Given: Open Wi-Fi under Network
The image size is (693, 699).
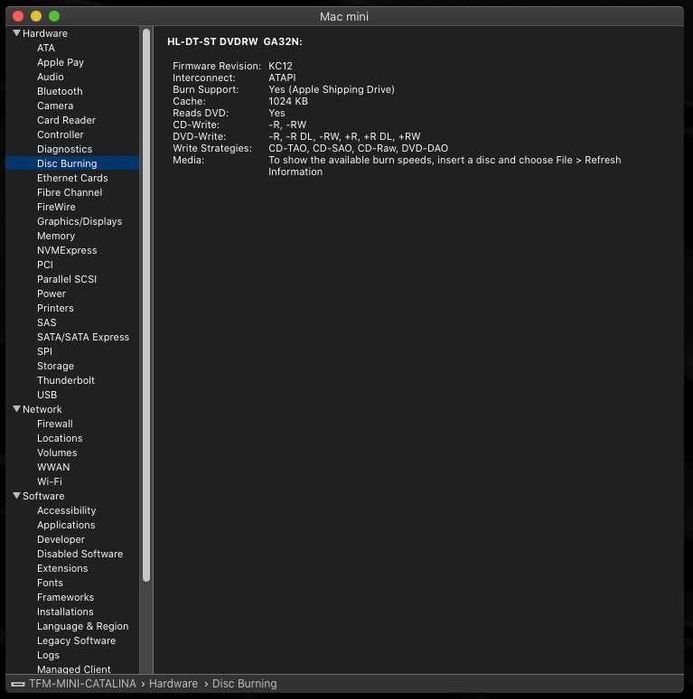Looking at the screenshot, I should point(49,481).
